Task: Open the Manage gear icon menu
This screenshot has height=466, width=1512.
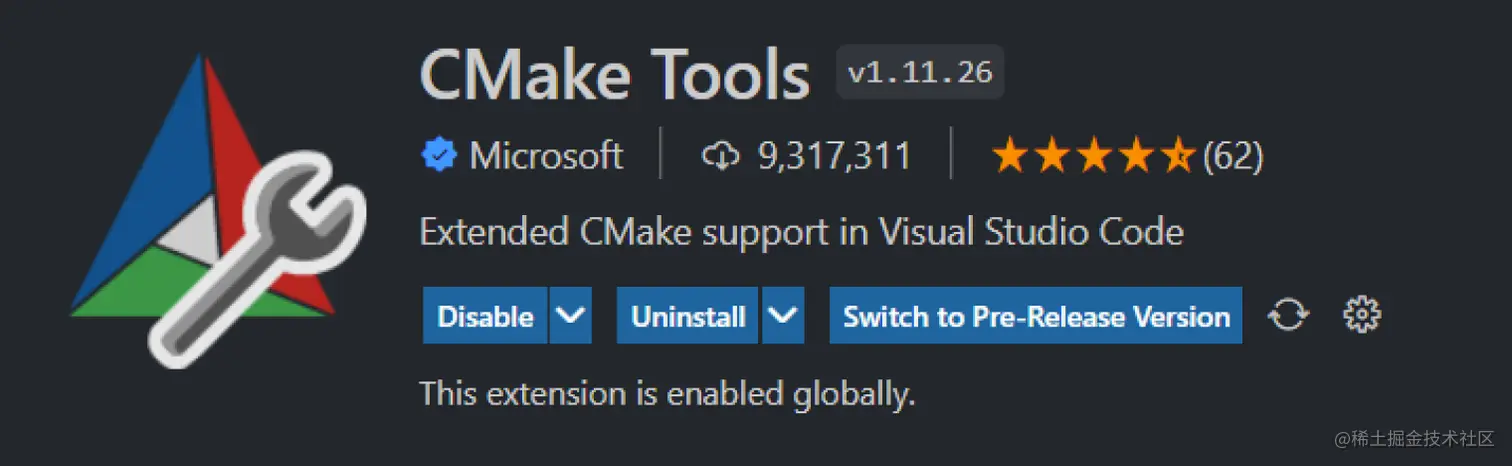Action: click(1361, 316)
